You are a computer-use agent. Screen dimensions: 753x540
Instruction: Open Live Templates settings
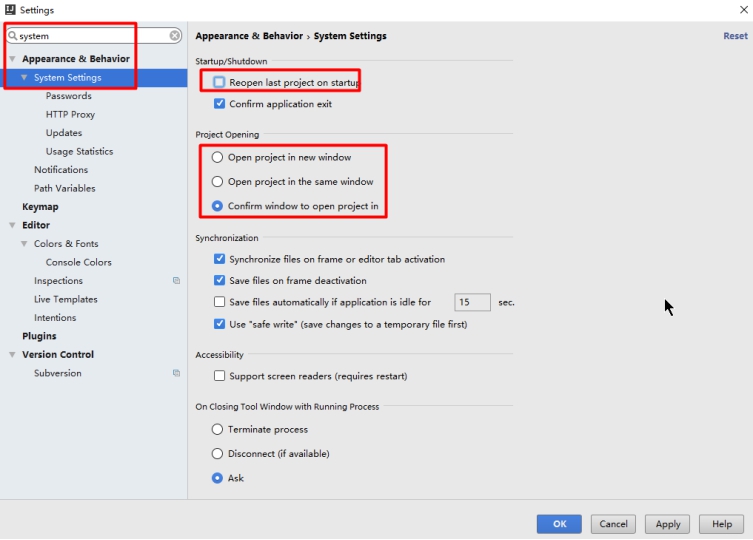tap(66, 299)
